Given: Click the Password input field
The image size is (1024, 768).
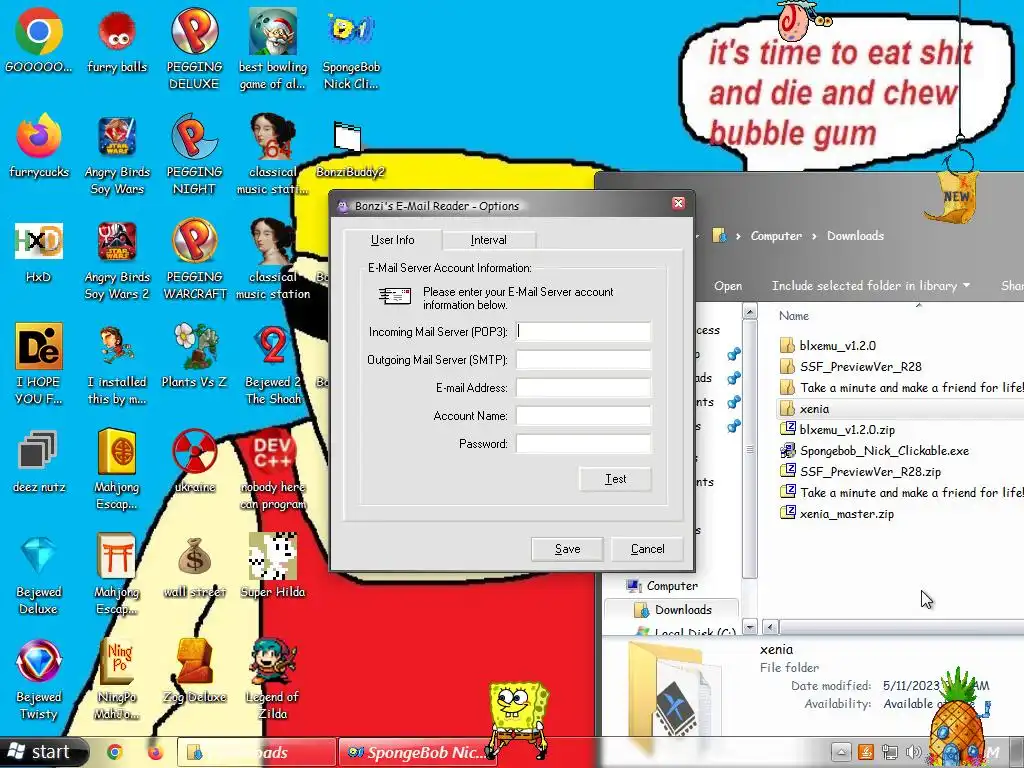Looking at the screenshot, I should [583, 444].
